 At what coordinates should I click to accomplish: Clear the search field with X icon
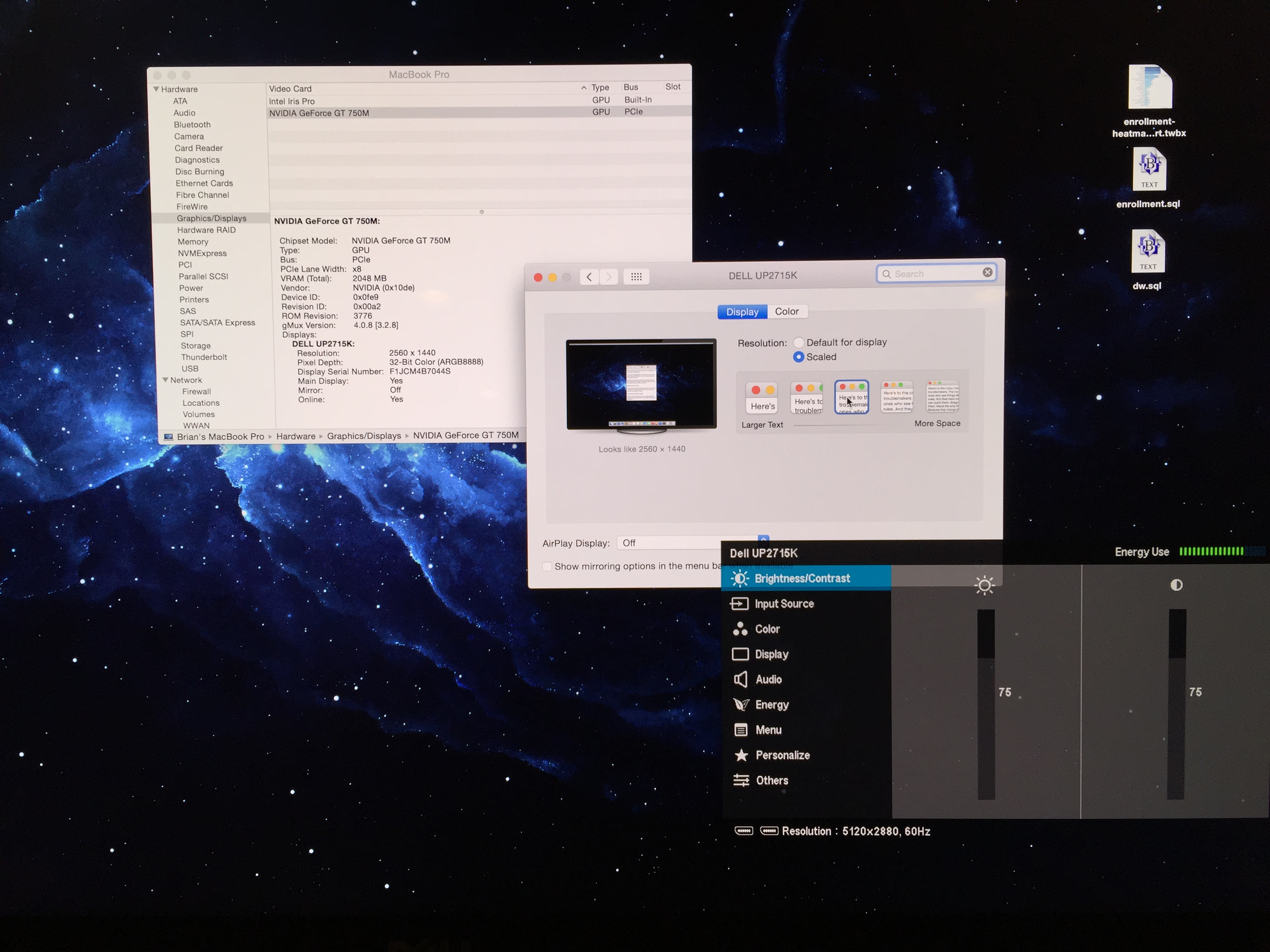tap(988, 273)
